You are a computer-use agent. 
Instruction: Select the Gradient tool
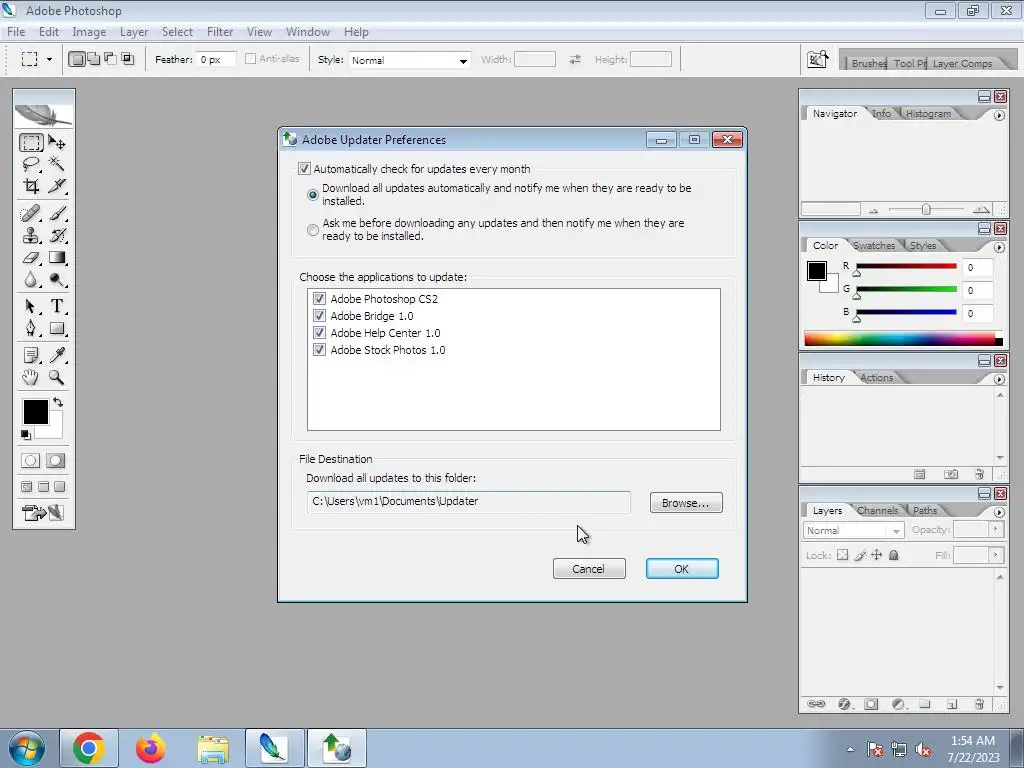pyautogui.click(x=57, y=257)
